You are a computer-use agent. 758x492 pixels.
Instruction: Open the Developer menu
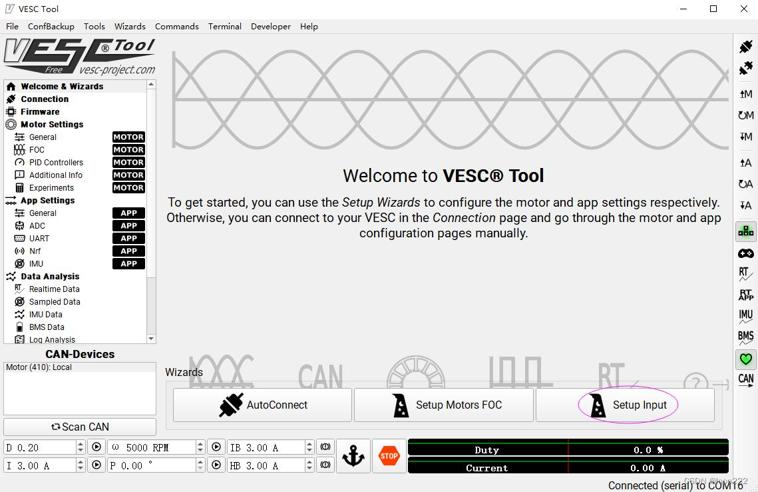[x=271, y=27]
